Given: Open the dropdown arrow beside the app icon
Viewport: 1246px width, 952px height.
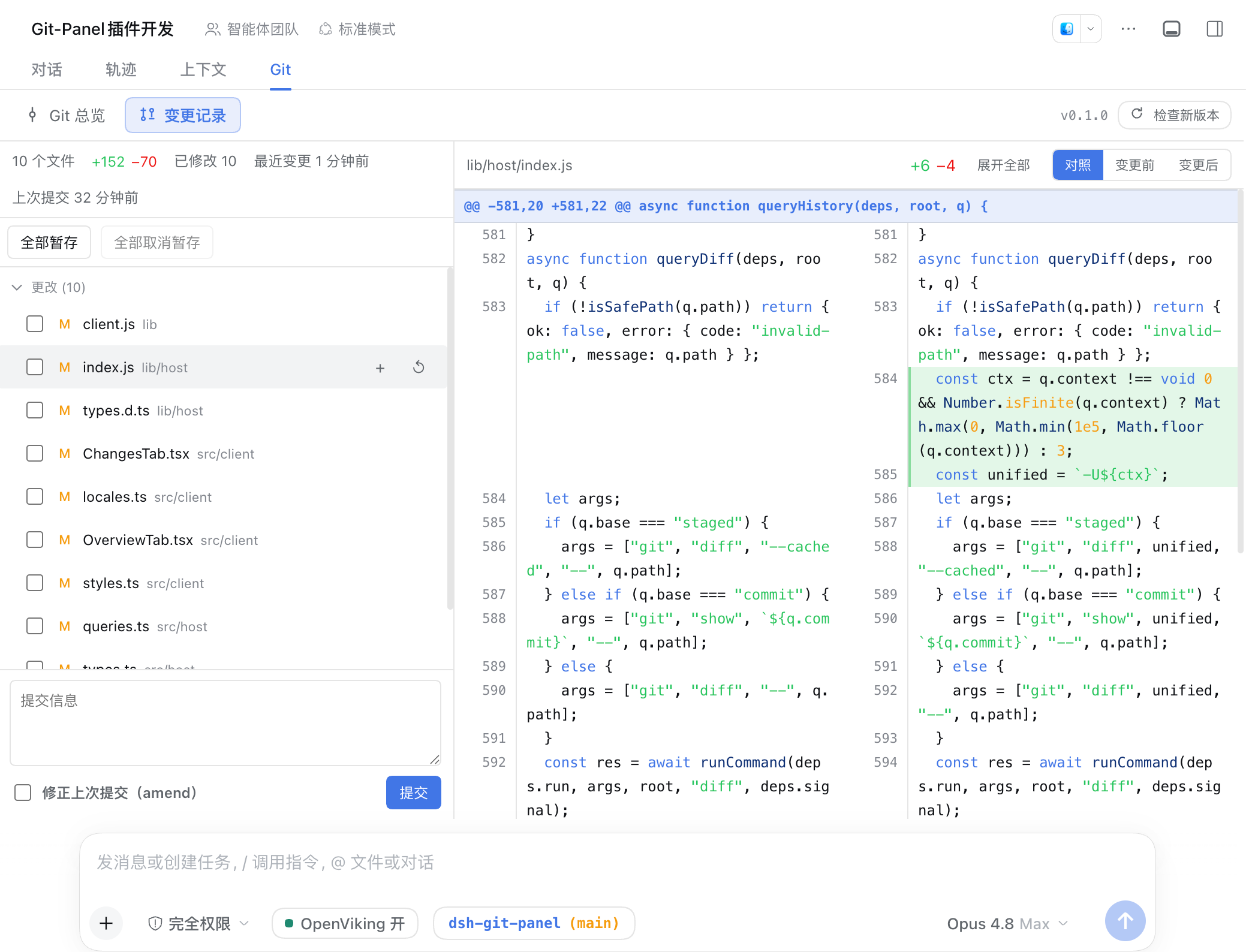Looking at the screenshot, I should pos(1091,29).
